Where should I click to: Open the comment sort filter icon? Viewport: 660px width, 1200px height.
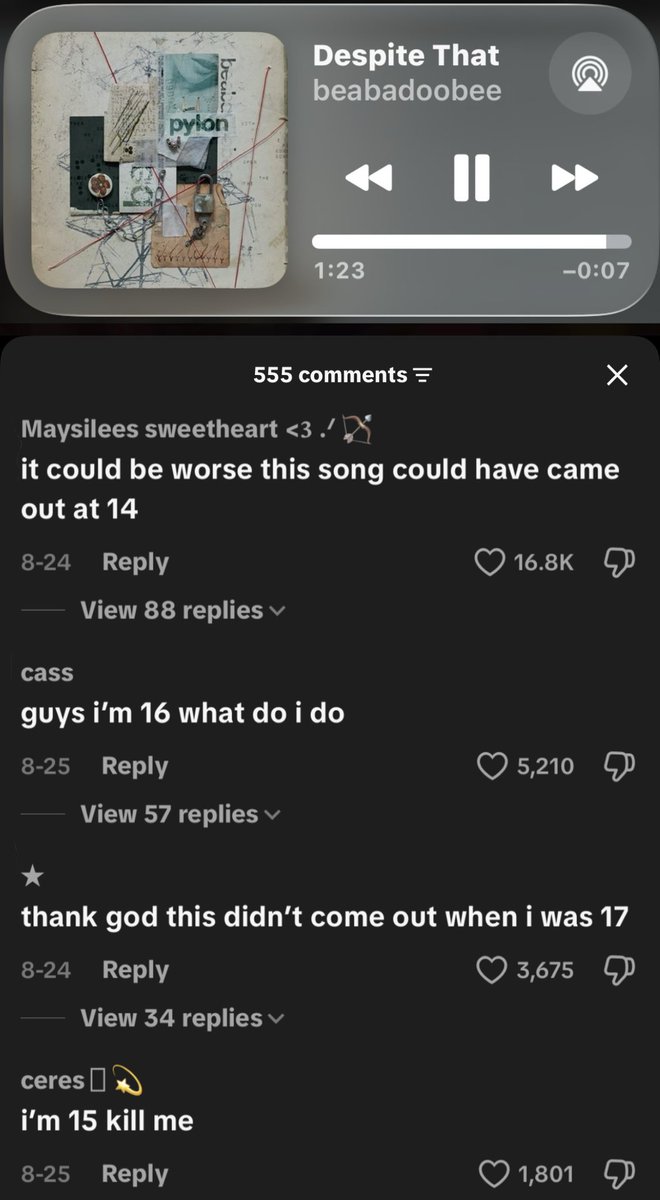tap(422, 376)
